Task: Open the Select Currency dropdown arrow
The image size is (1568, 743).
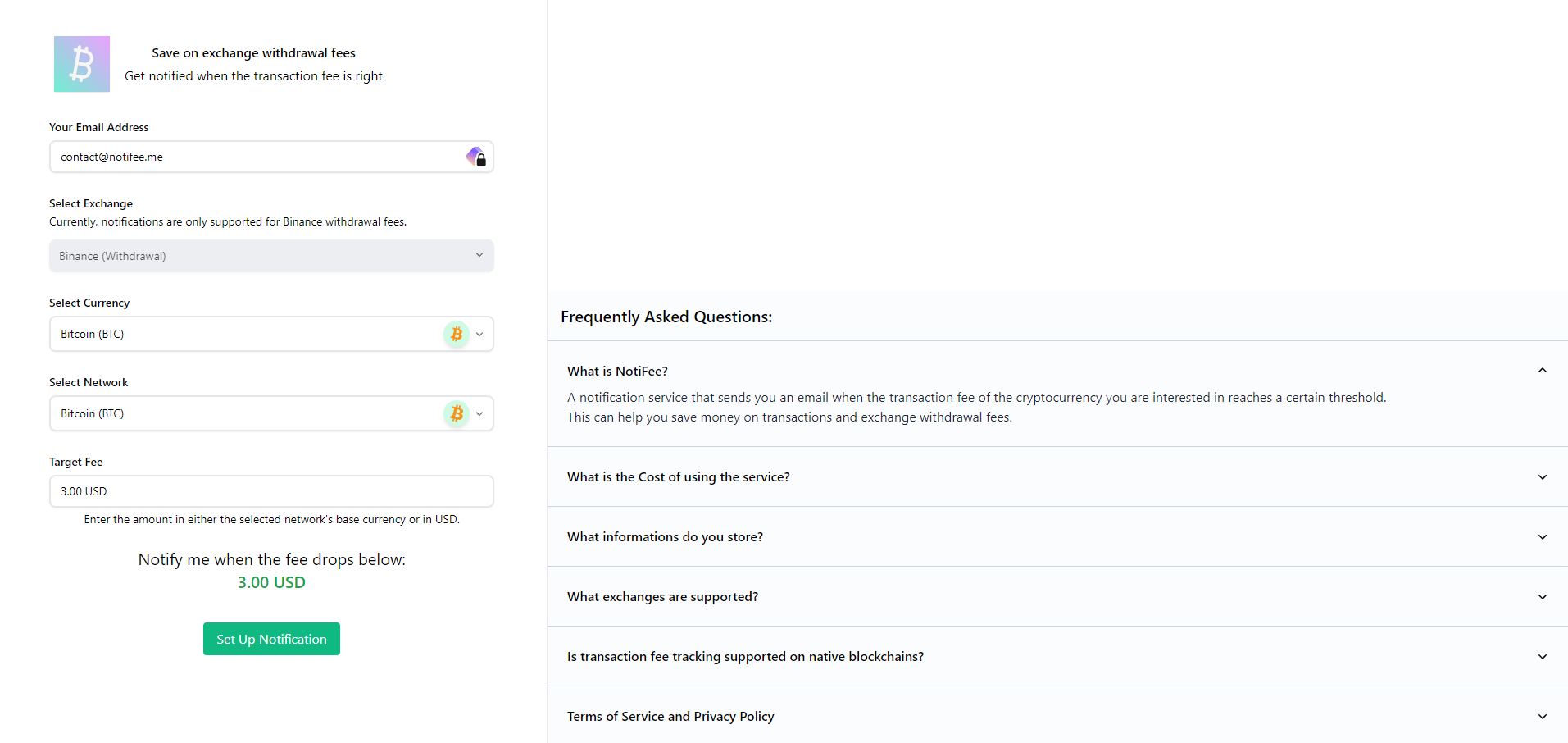Action: [x=479, y=334]
